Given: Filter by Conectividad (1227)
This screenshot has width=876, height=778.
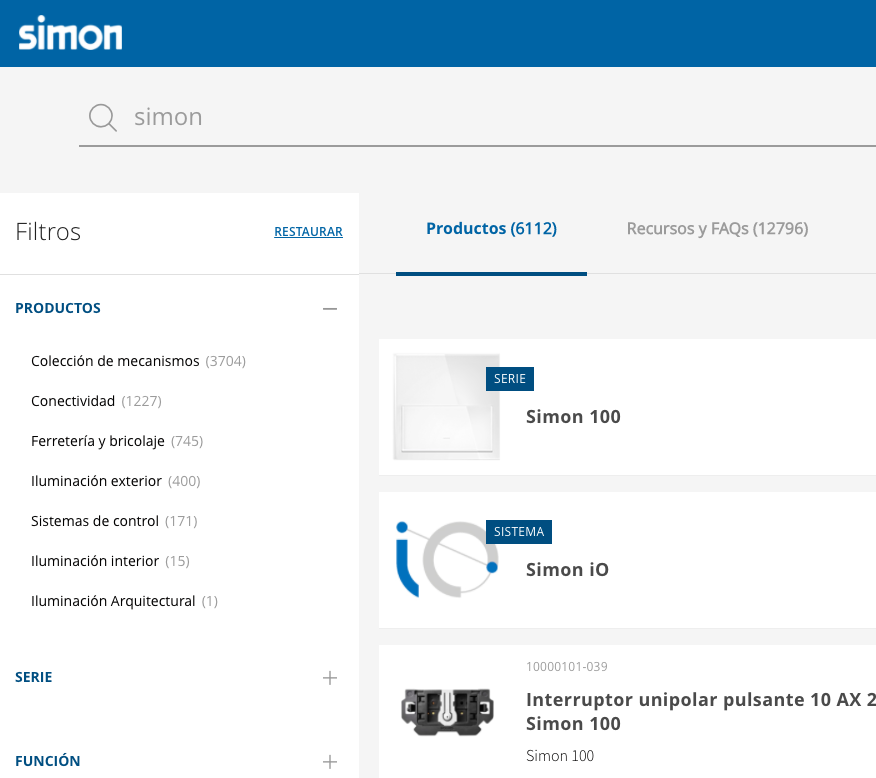Looking at the screenshot, I should click(96, 402).
